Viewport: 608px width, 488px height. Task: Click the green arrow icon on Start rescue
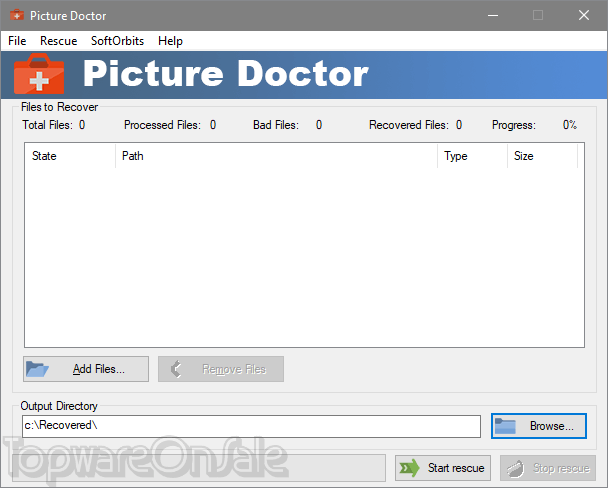pyautogui.click(x=409, y=468)
